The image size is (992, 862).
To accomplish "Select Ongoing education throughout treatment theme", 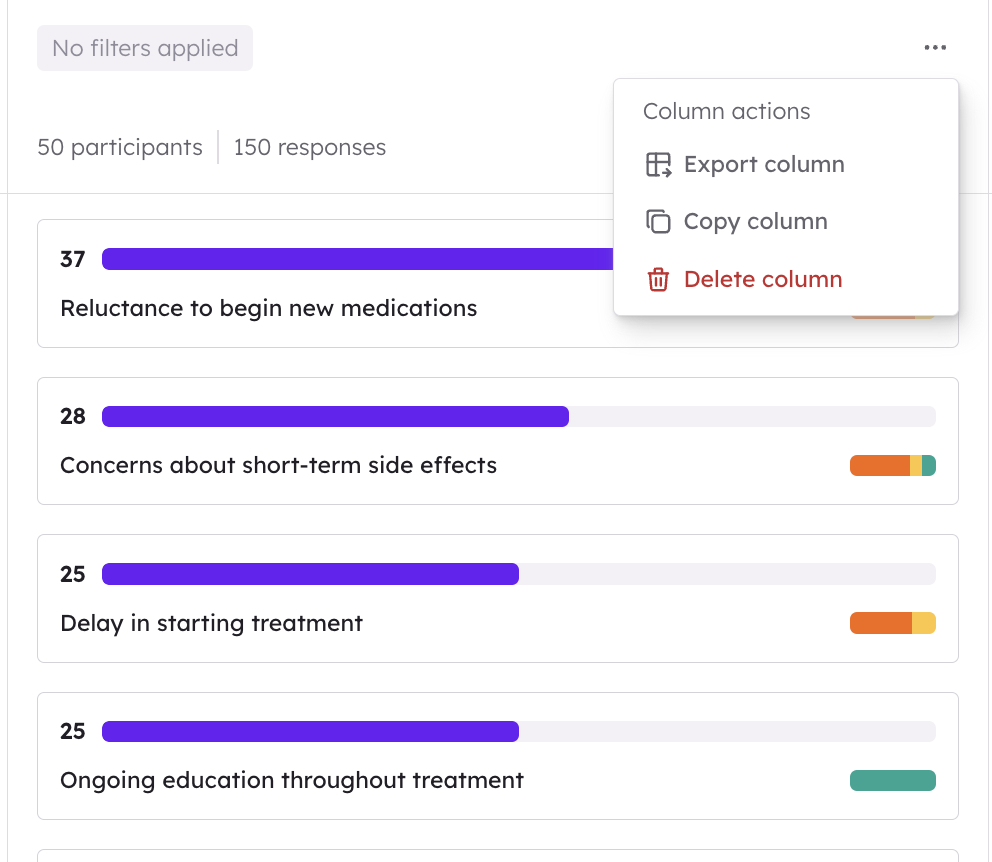I will pyautogui.click(x=292, y=780).
